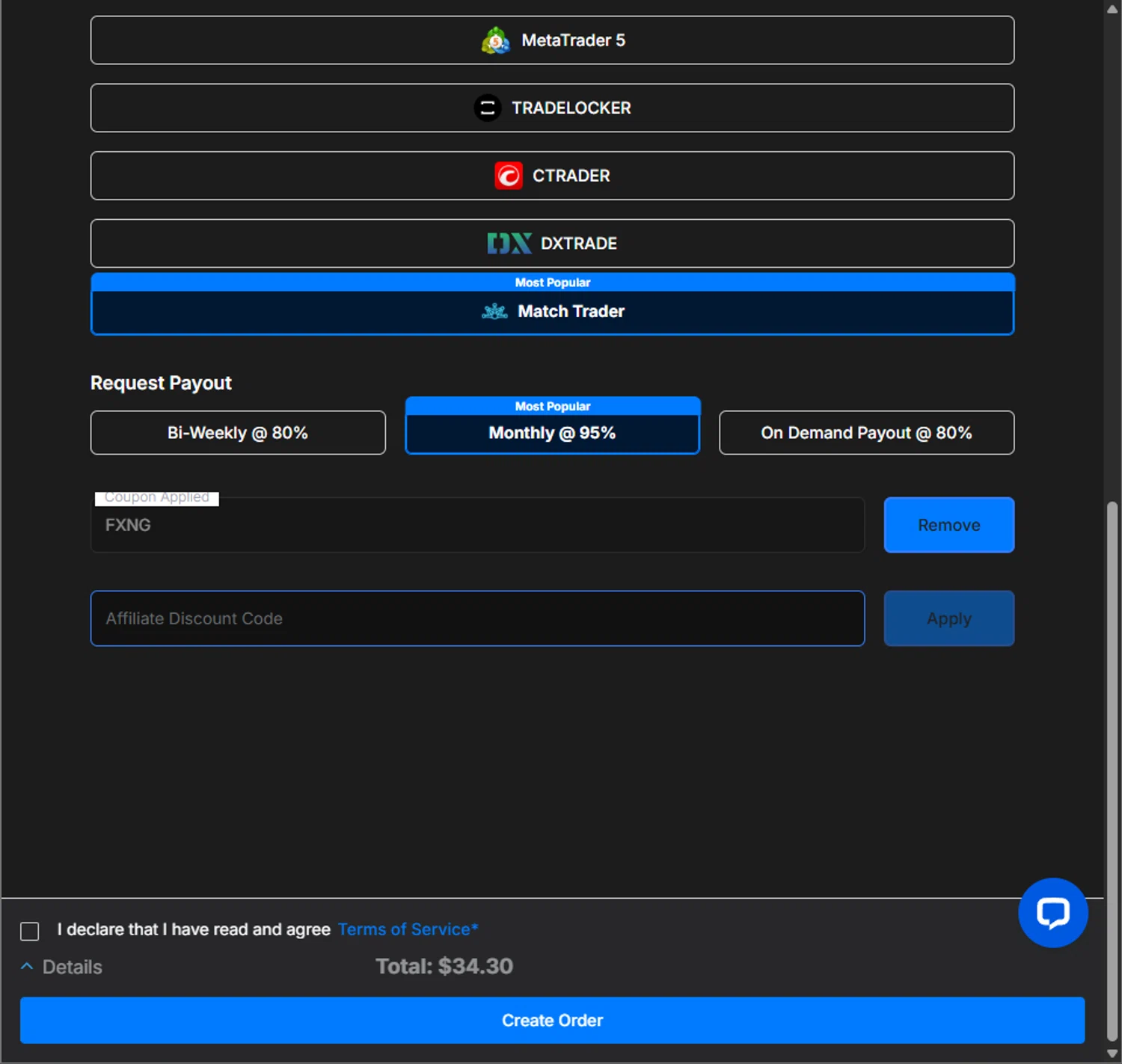
Task: Click the Request Payout heading
Action: [x=161, y=383]
